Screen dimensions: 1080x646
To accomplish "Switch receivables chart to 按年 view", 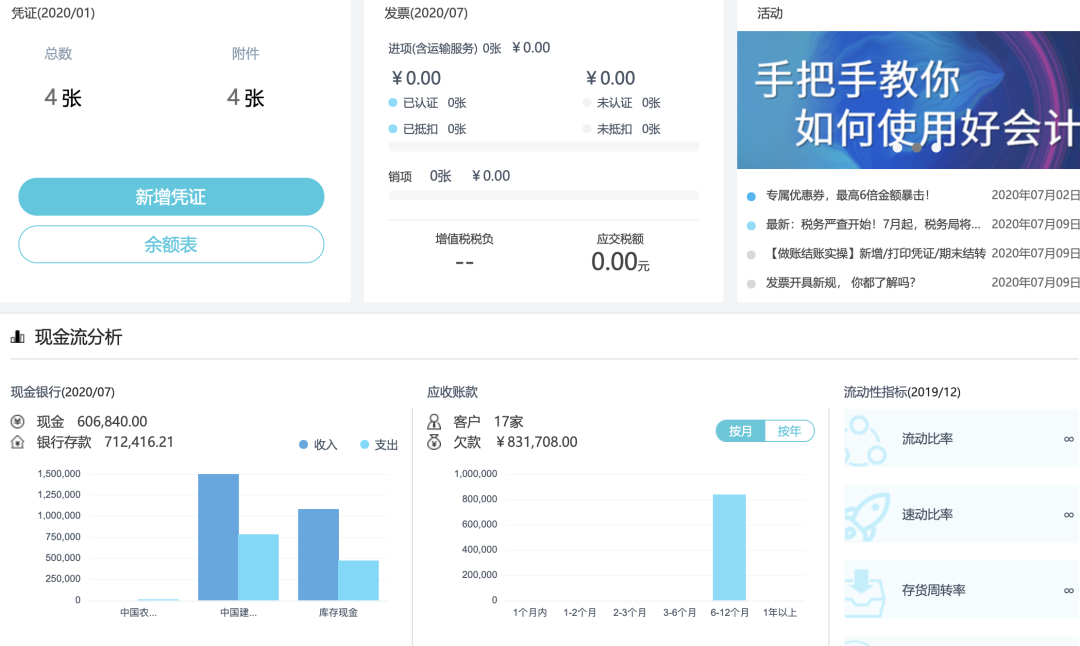I will [789, 431].
